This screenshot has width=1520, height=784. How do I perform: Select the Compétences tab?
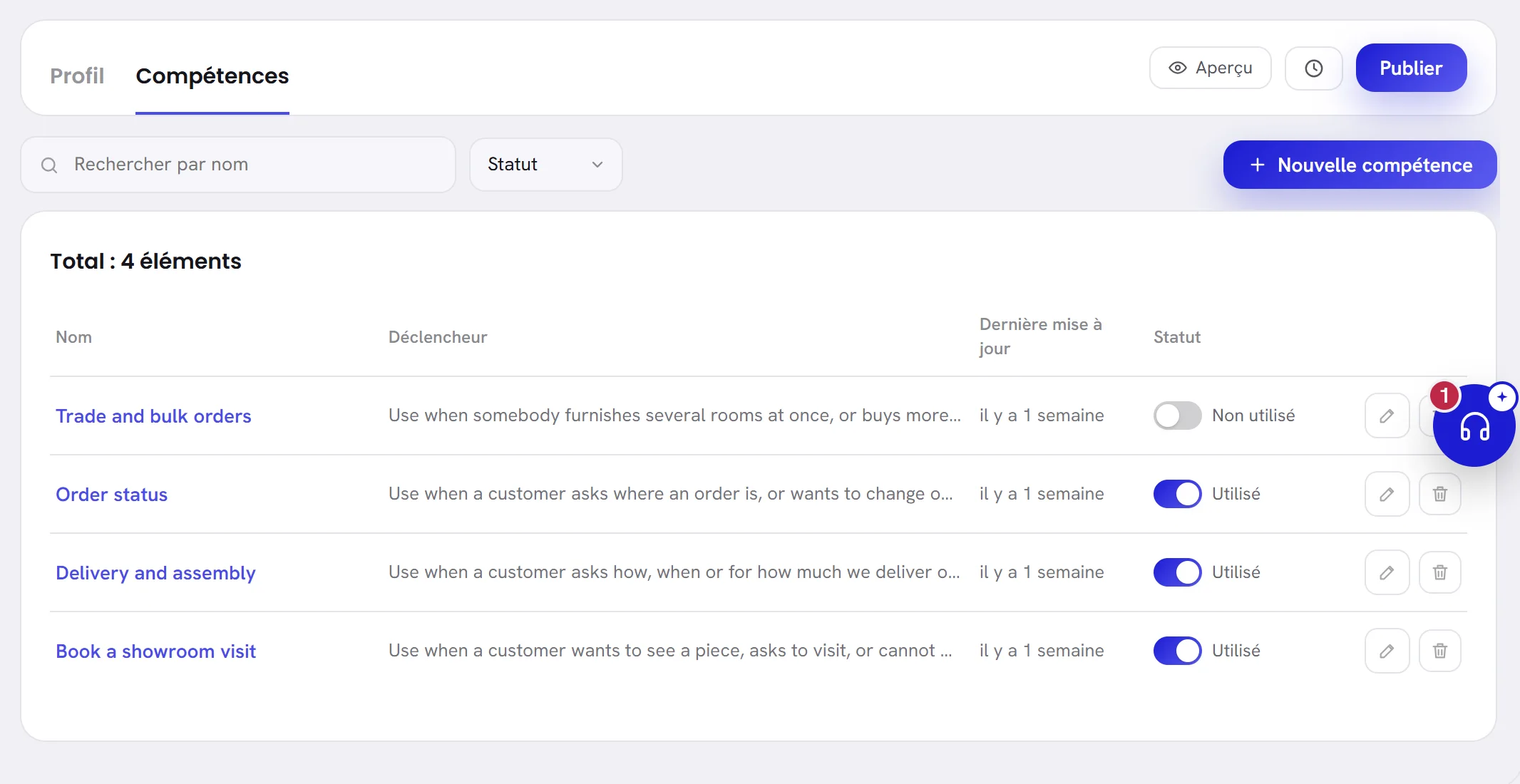coord(212,76)
